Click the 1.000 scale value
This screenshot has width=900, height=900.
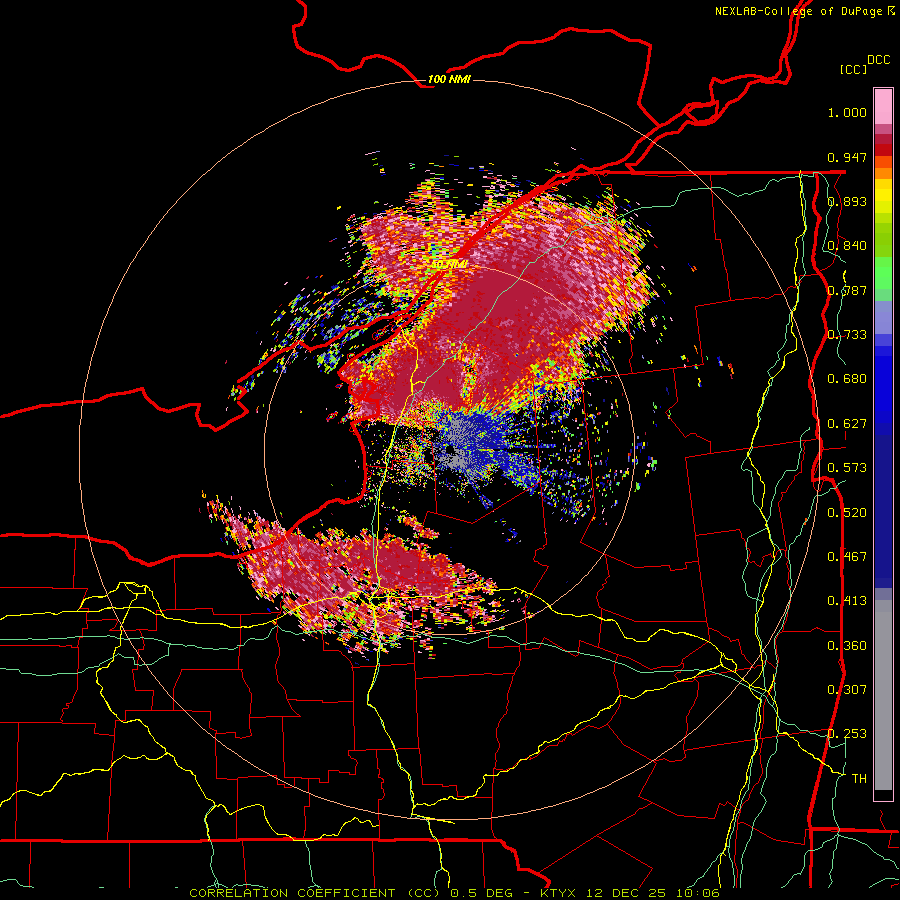[x=847, y=112]
